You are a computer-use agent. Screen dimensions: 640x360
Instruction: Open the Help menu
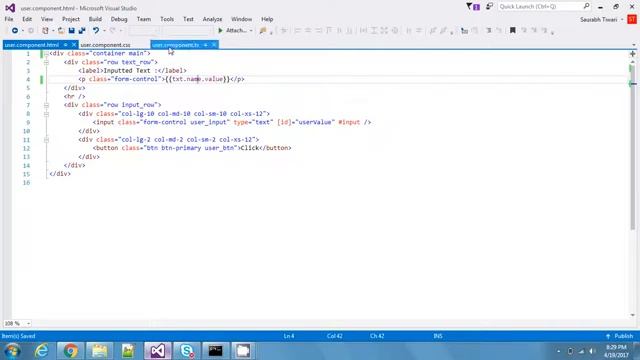[267, 19]
